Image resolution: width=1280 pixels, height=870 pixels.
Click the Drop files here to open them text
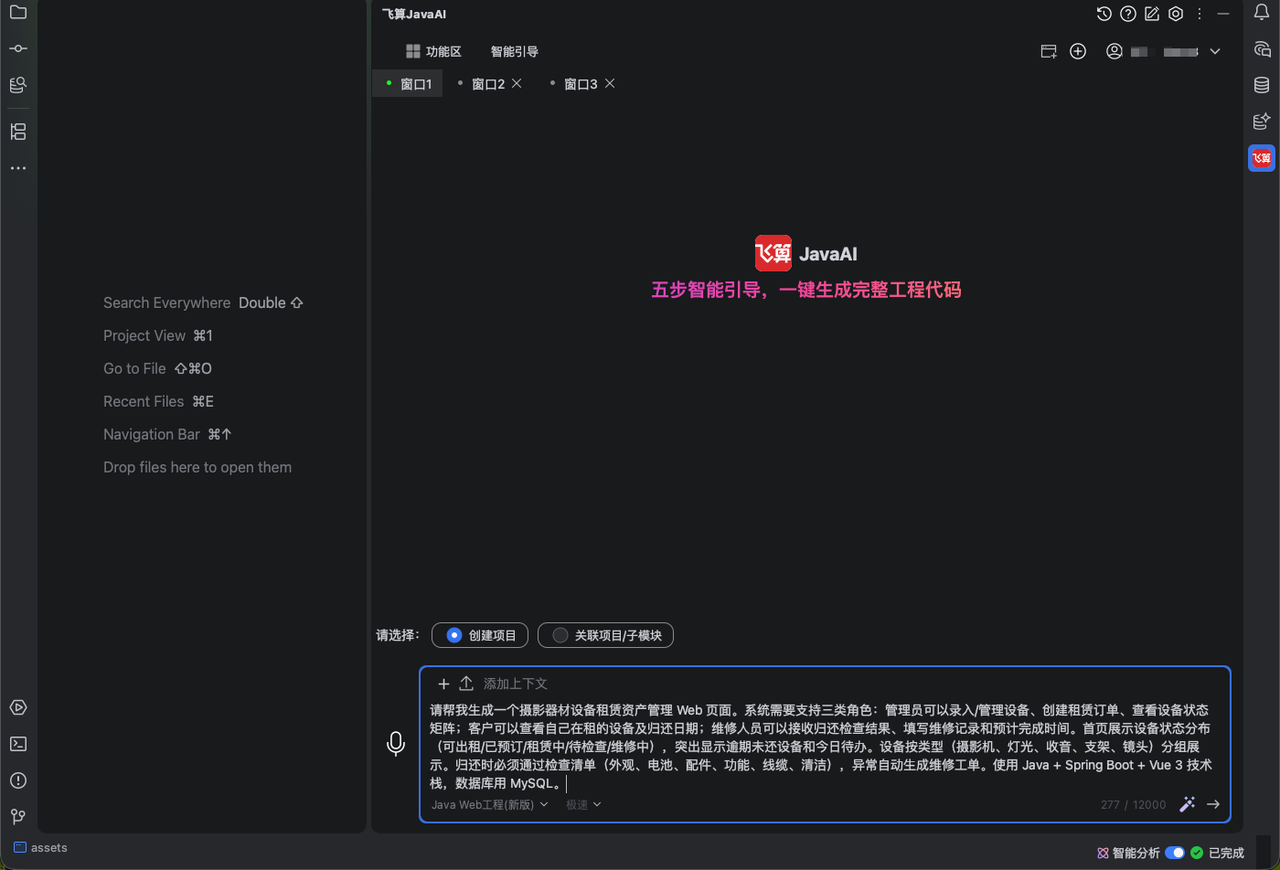tap(197, 468)
